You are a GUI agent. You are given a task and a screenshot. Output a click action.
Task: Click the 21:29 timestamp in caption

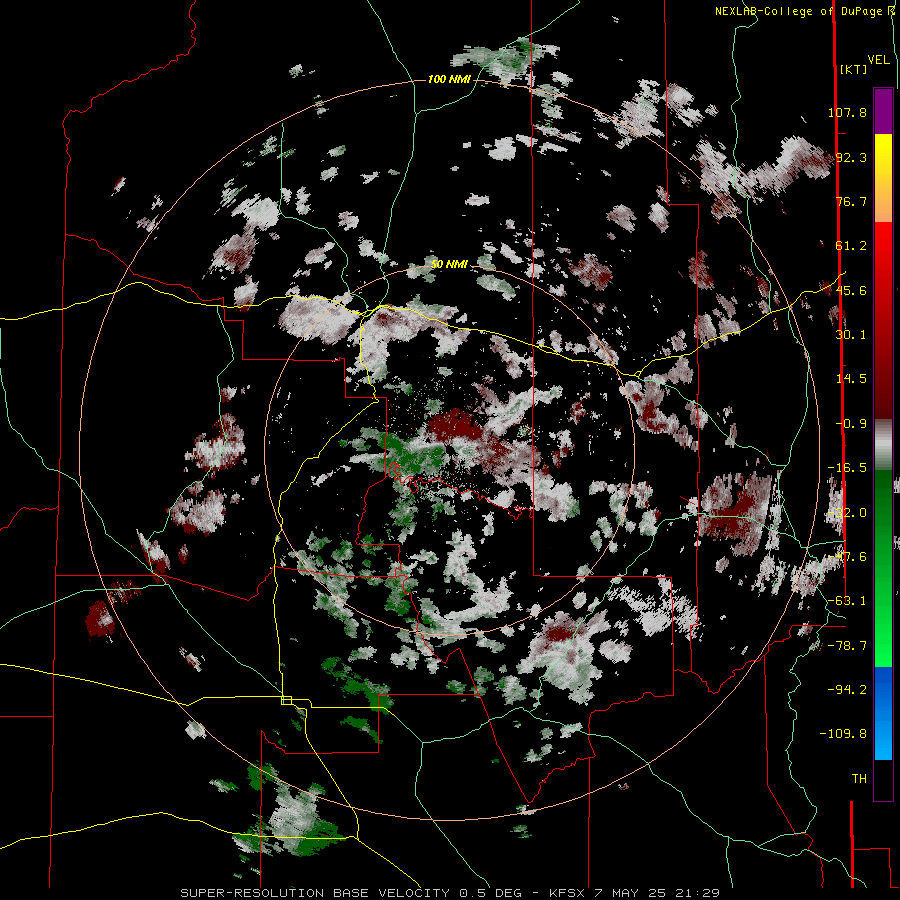(700, 893)
